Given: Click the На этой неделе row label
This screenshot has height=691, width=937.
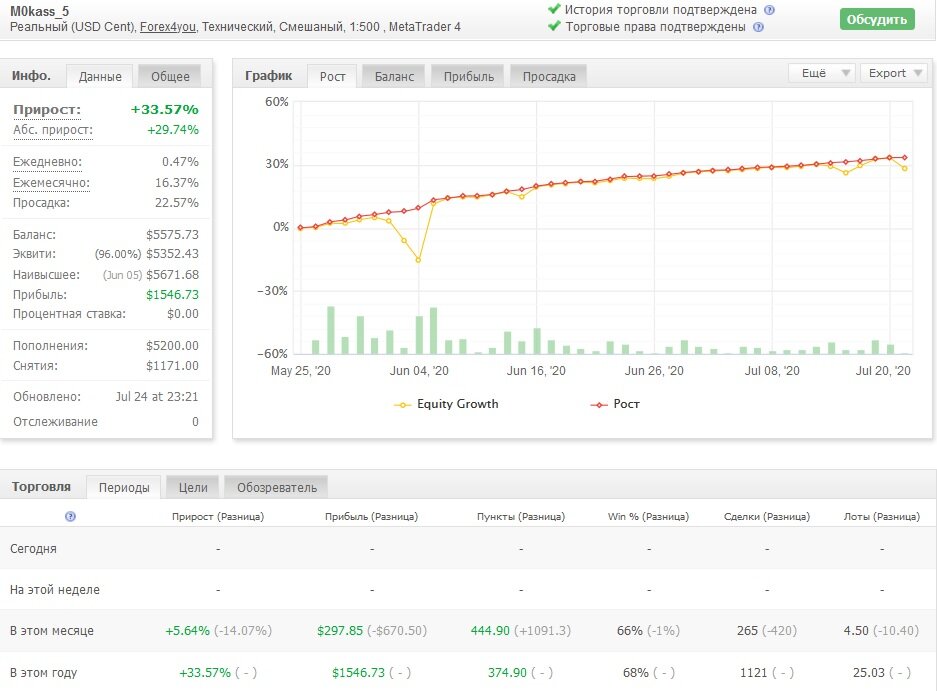Looking at the screenshot, I should (55, 589).
